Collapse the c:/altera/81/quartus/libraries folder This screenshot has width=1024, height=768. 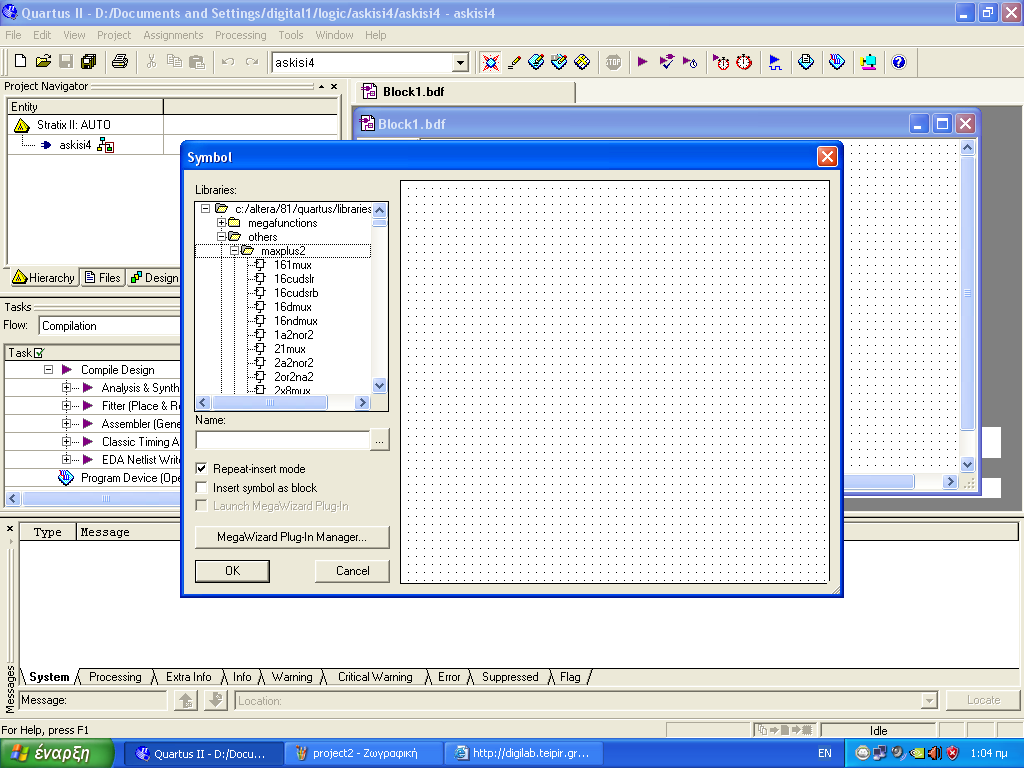(205, 208)
